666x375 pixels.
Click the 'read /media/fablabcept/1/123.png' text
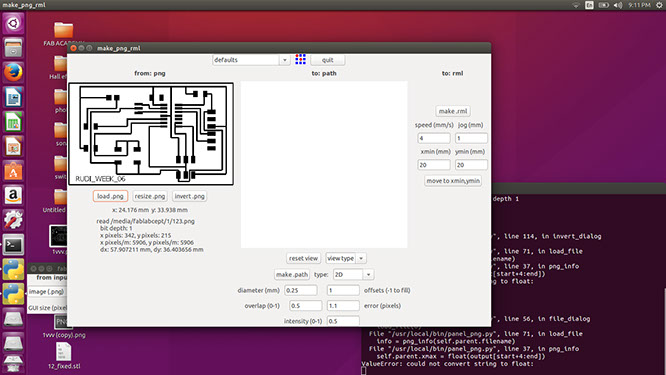coord(145,221)
